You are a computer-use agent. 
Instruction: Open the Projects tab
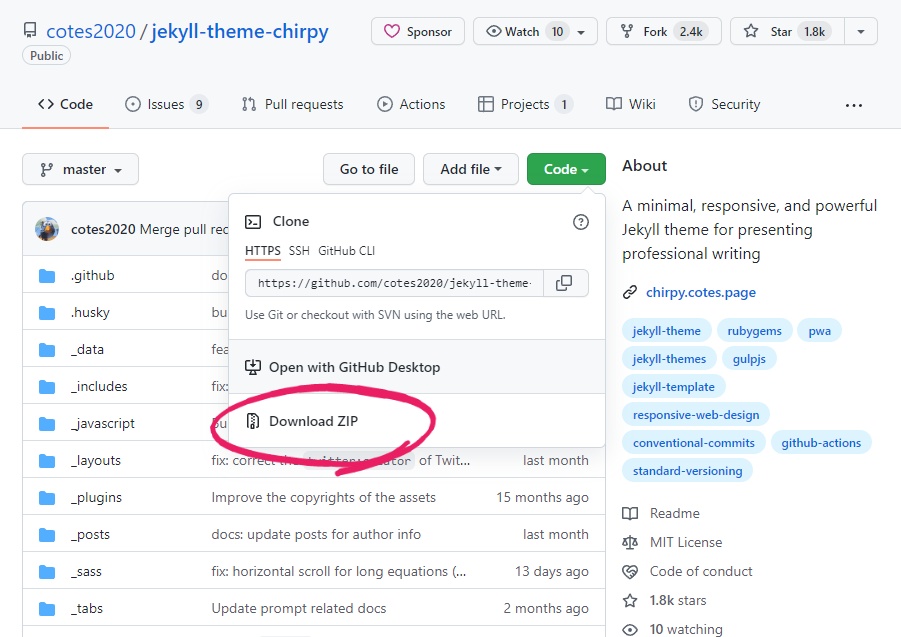pyautogui.click(x=525, y=104)
